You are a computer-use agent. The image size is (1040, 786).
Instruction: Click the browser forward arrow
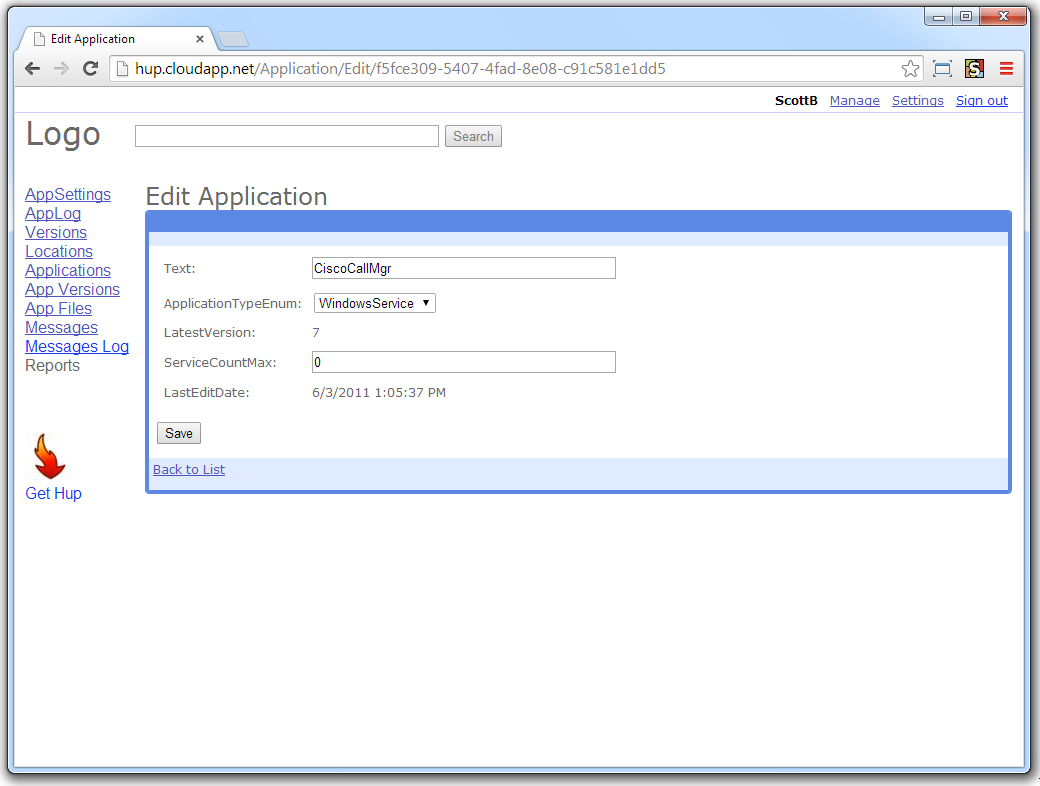pos(61,69)
